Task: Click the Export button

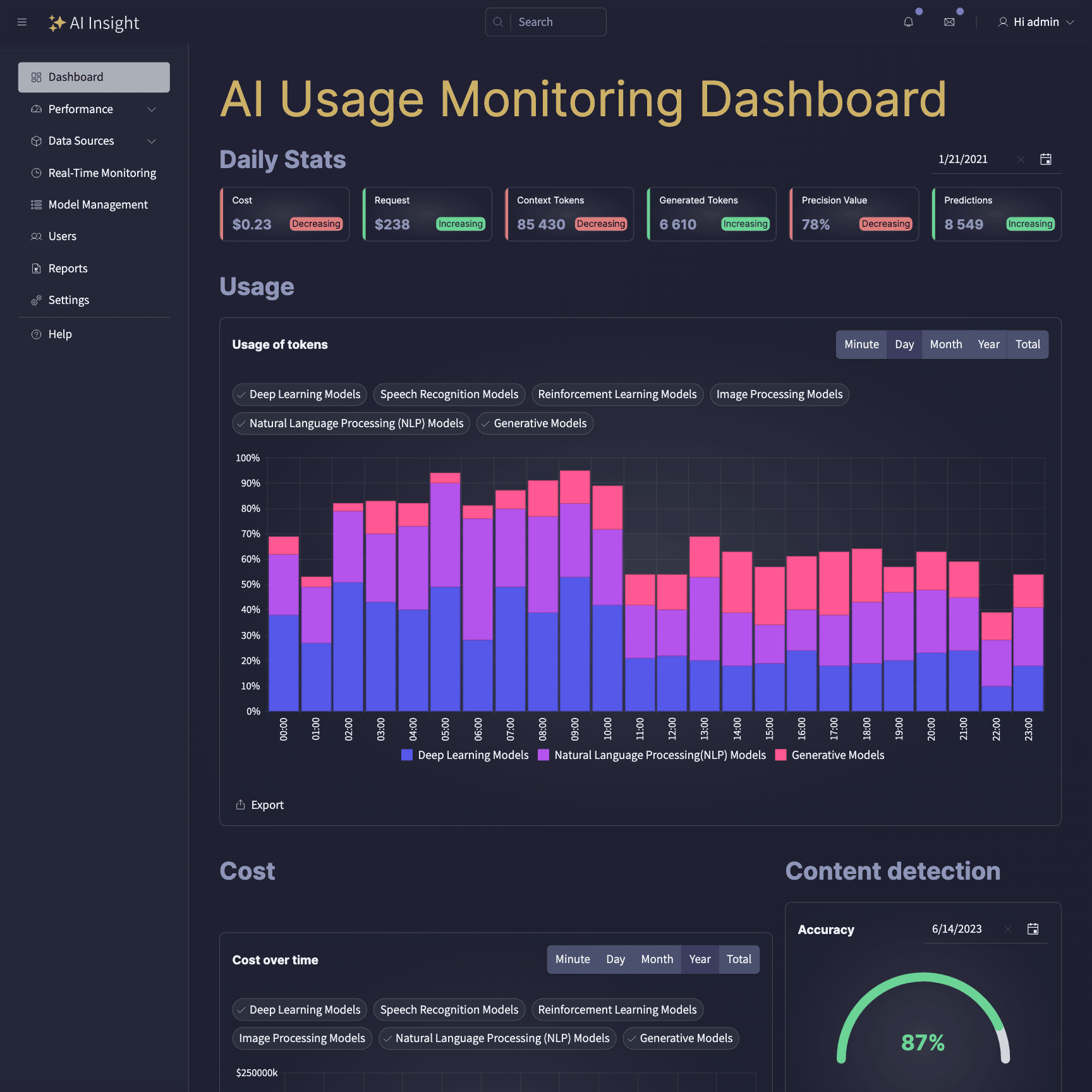Action: pos(260,804)
